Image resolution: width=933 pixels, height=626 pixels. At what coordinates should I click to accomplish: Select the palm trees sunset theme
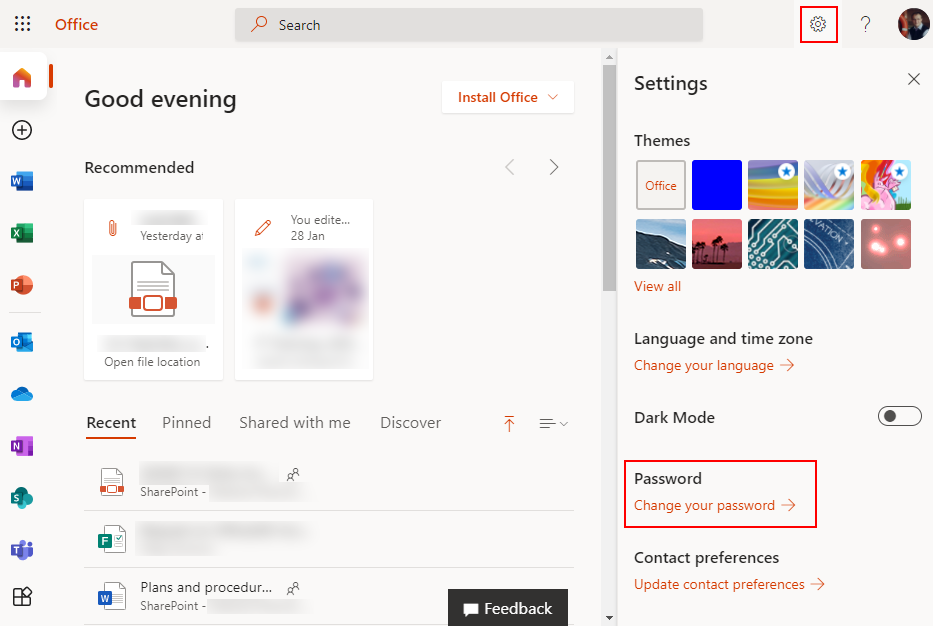click(x=717, y=244)
